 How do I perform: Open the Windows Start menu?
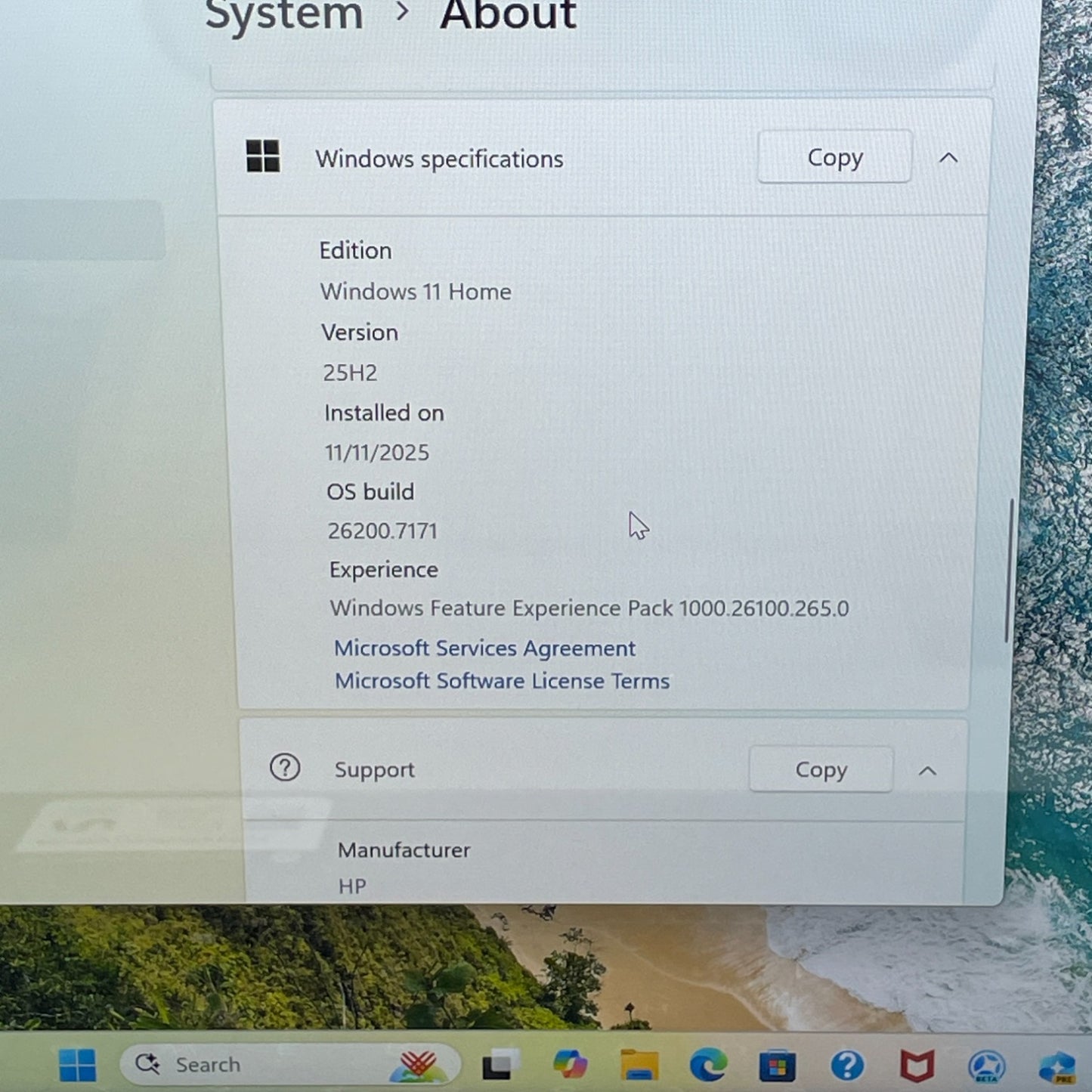click(77, 1066)
